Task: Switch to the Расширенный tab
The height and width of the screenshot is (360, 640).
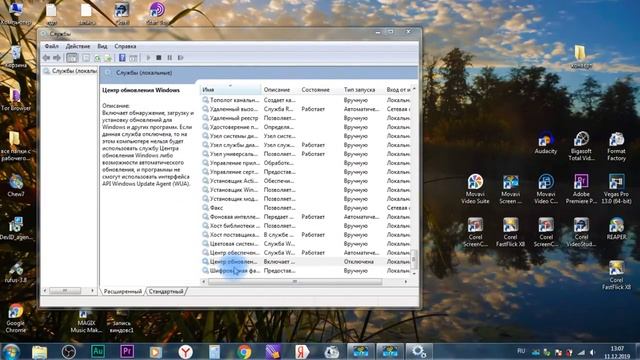Action: click(x=122, y=291)
